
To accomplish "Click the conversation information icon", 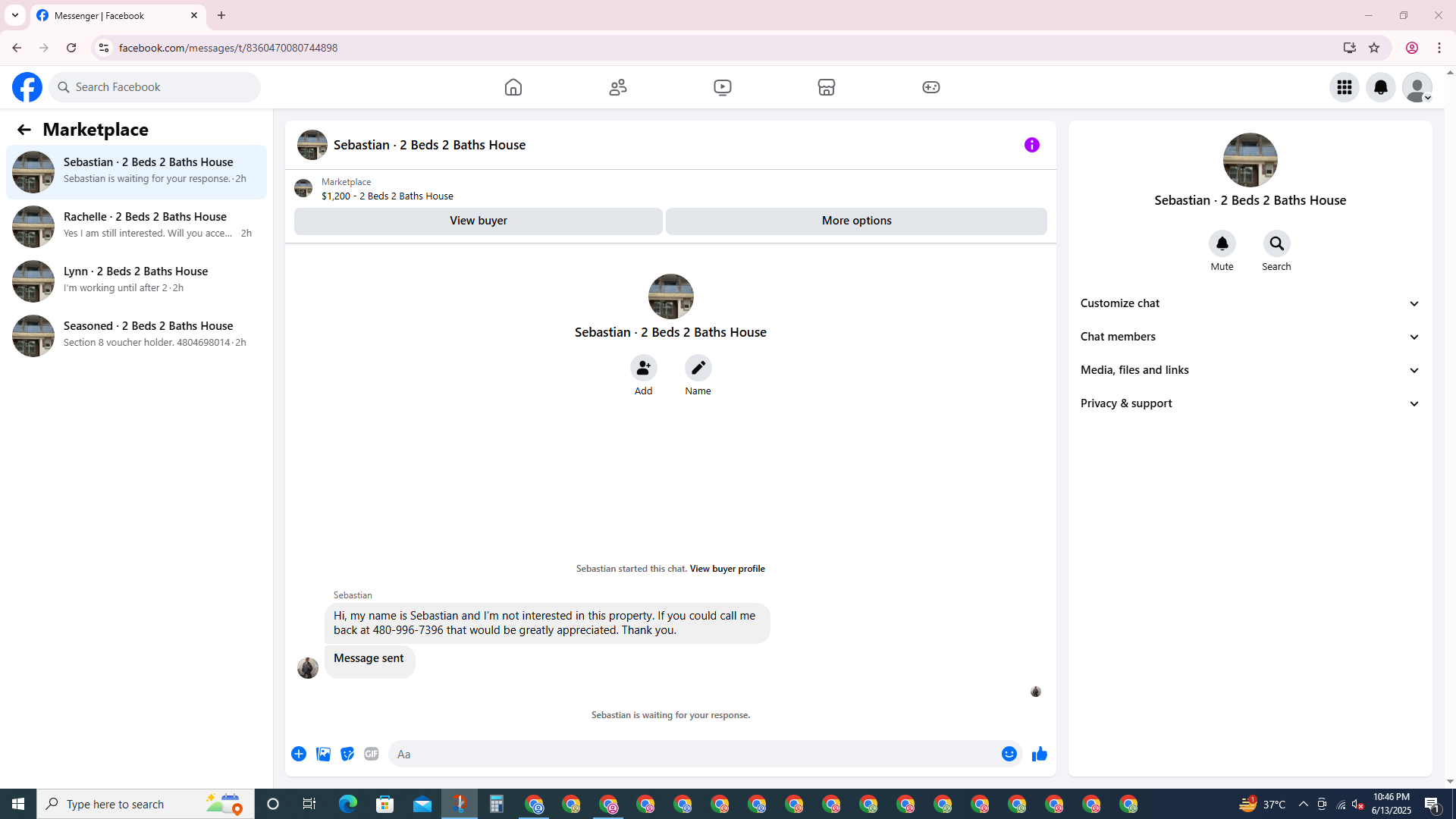I will [1032, 145].
